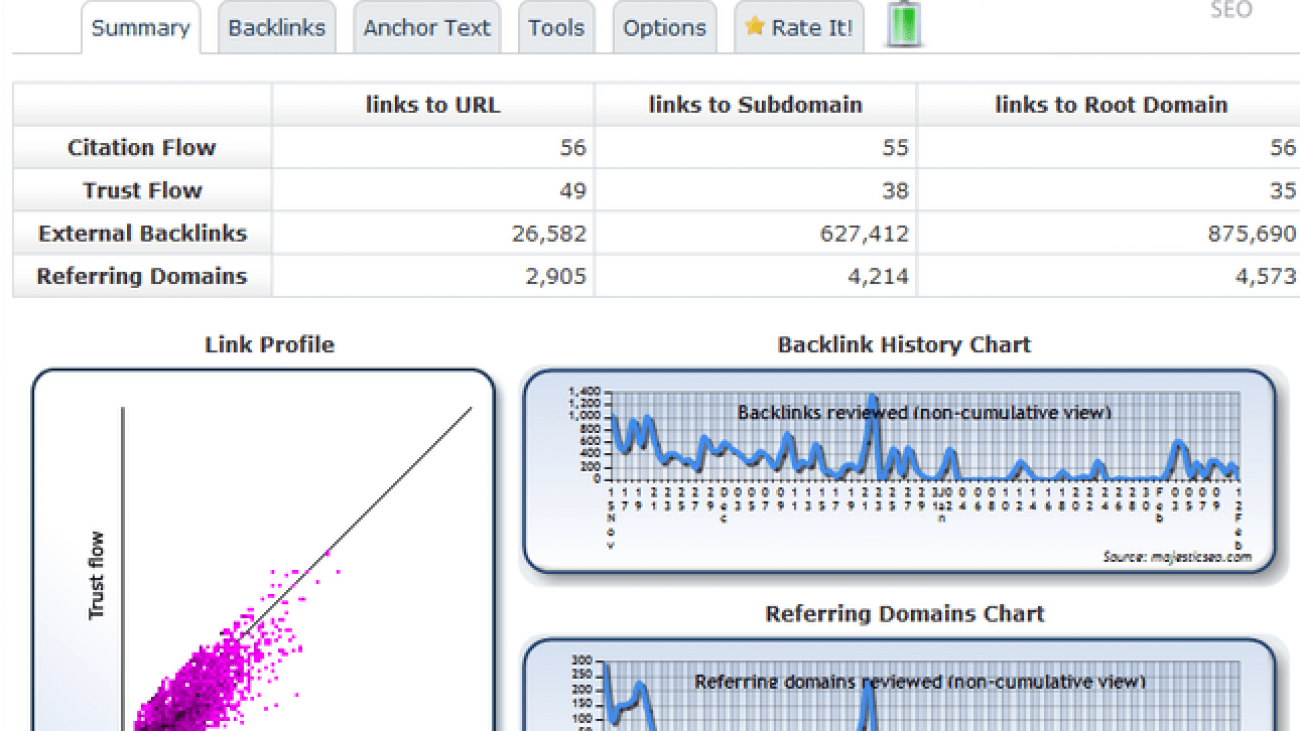This screenshot has width=1300, height=731.
Task: Open the Tools tab
Action: [556, 28]
